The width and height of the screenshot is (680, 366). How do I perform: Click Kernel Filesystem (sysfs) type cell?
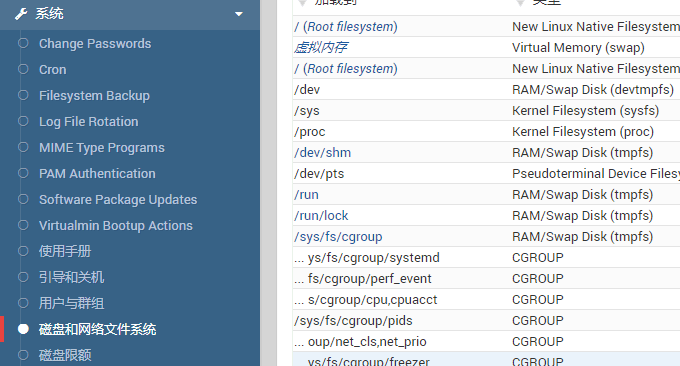(x=585, y=111)
